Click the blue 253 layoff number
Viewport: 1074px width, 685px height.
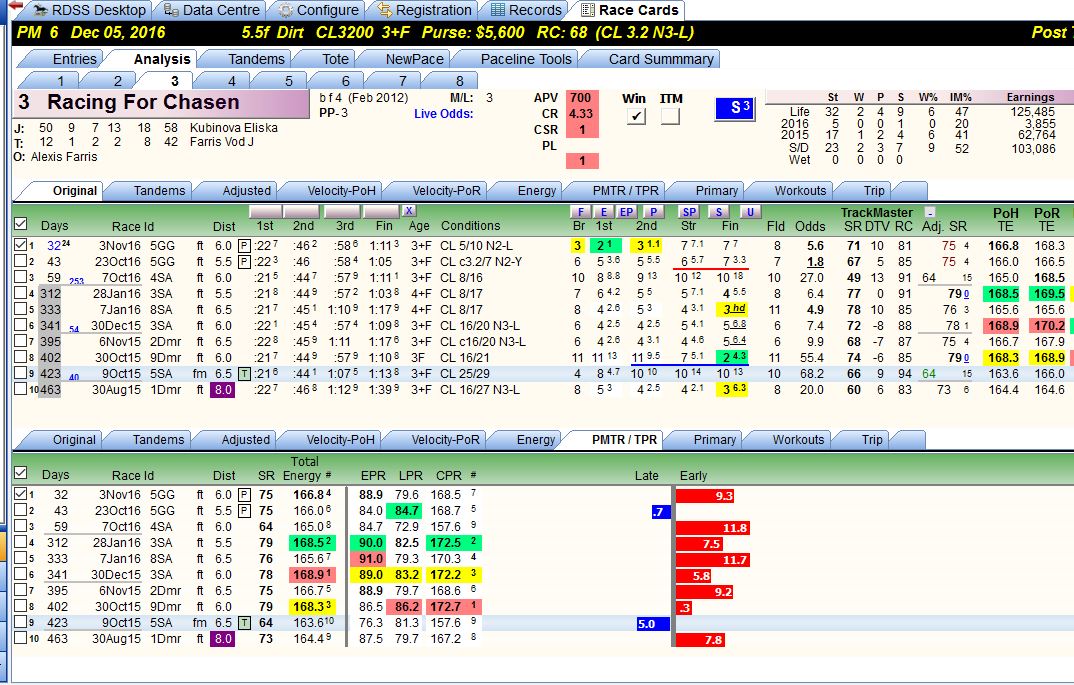[x=76, y=281]
